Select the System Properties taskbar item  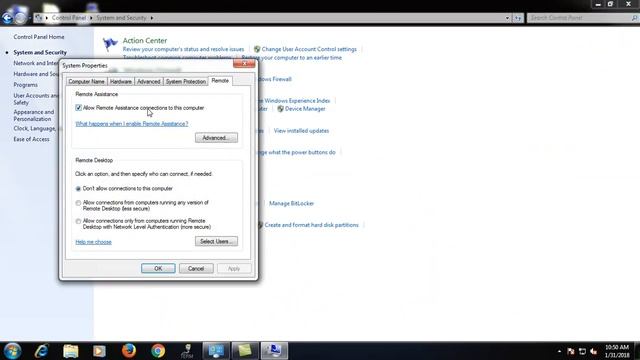point(274,351)
